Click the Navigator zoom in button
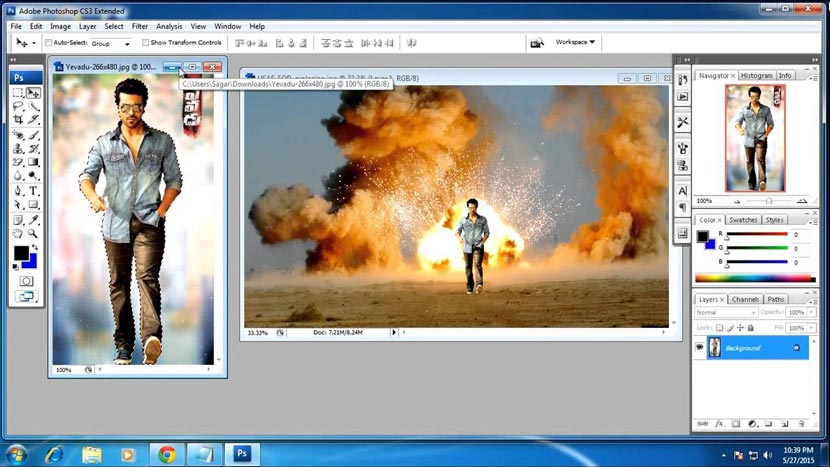This screenshot has width=830, height=467. [x=802, y=201]
